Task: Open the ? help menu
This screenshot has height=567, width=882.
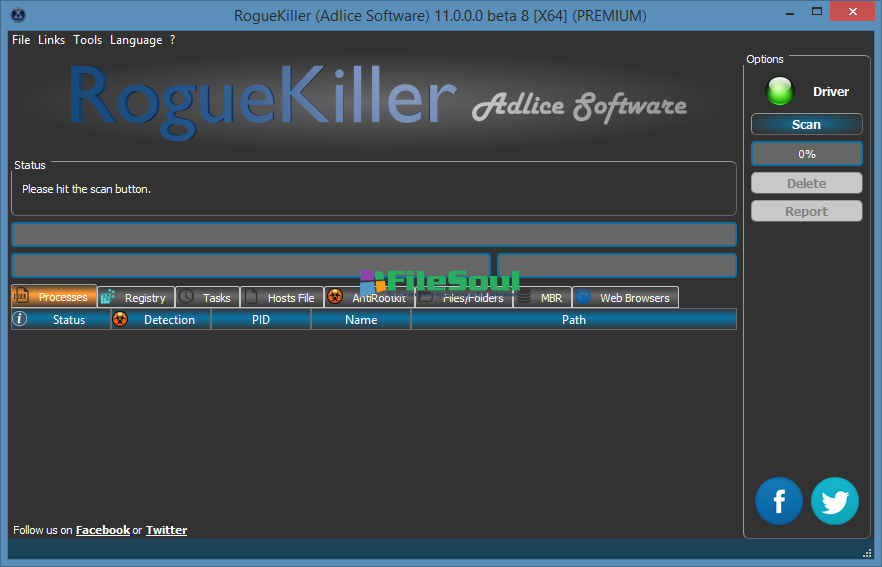Action: (172, 40)
